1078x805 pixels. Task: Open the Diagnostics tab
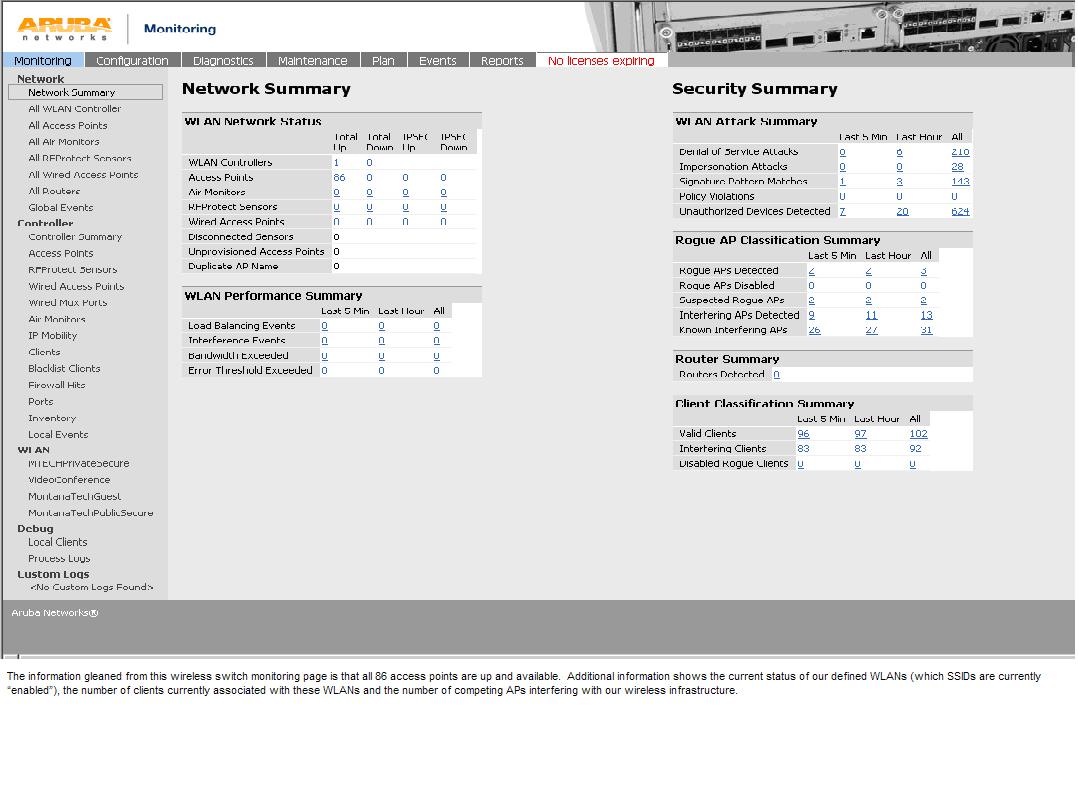click(223, 60)
